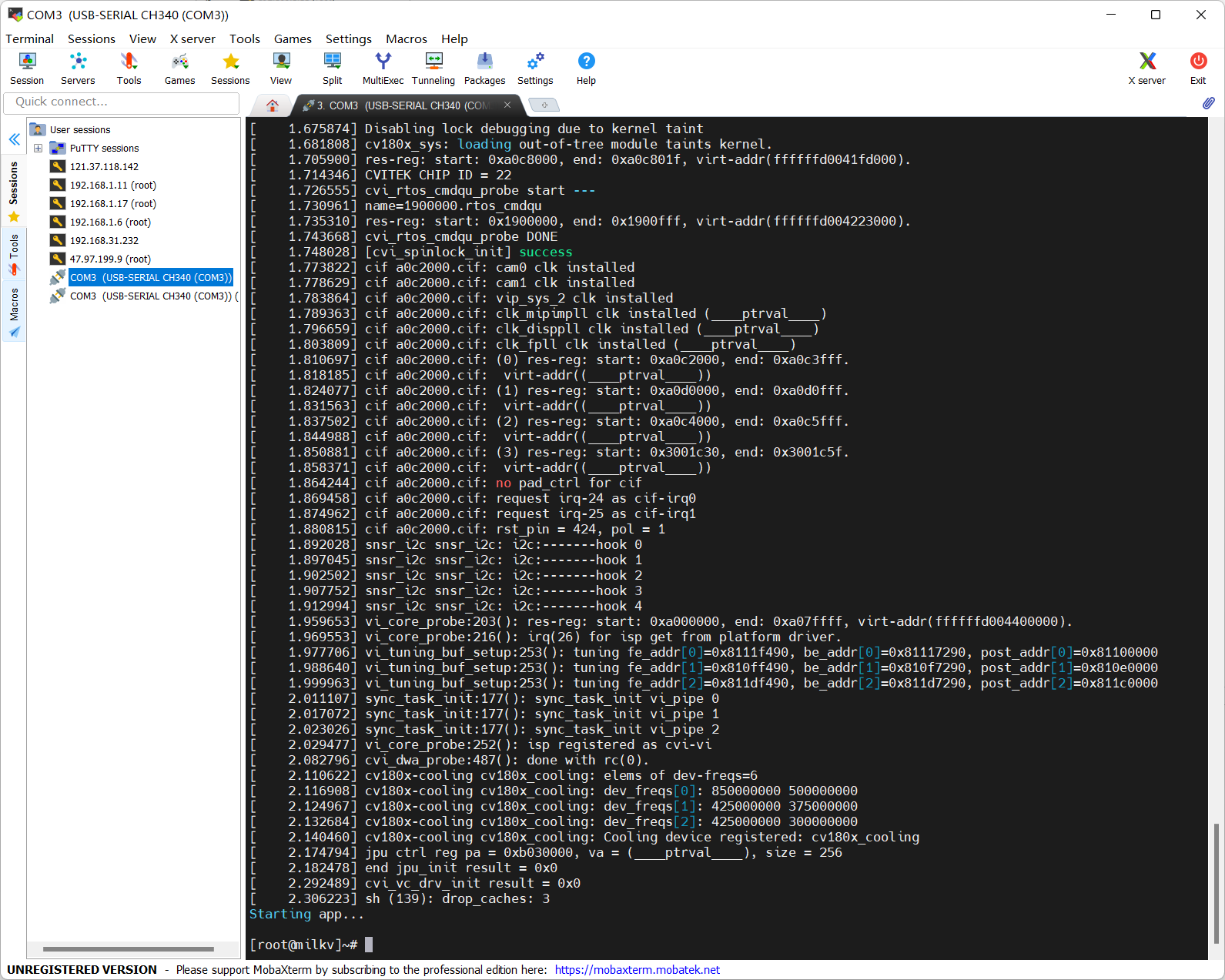Close the COM3 terminal tab
Screen dimensions: 1225x980
[x=507, y=105]
